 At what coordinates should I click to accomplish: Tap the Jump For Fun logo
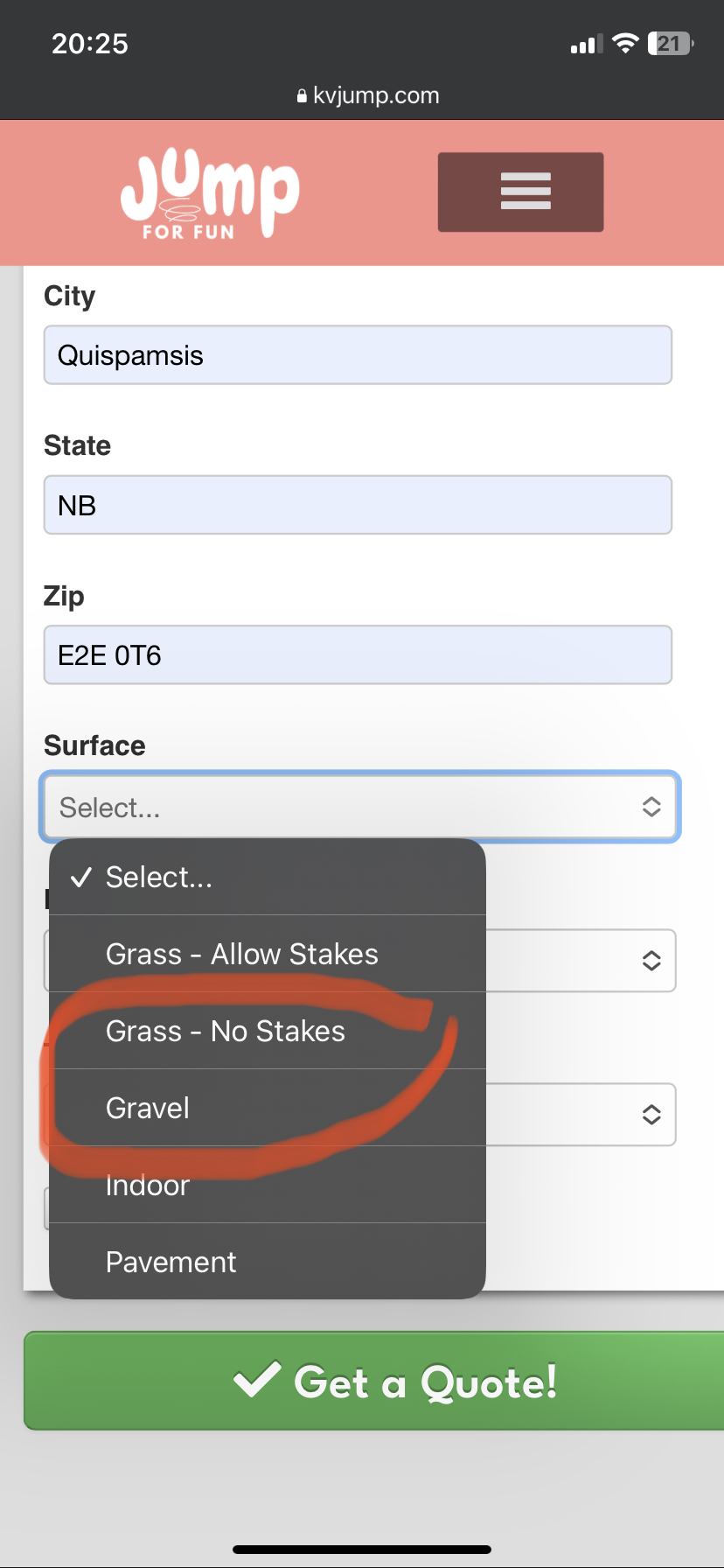coord(210,194)
